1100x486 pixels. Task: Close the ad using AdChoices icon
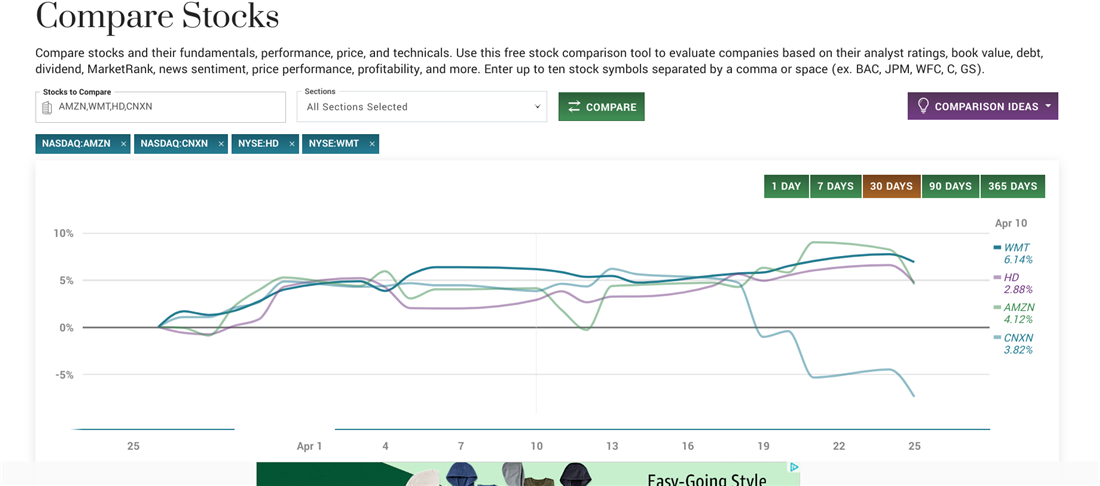coord(794,467)
